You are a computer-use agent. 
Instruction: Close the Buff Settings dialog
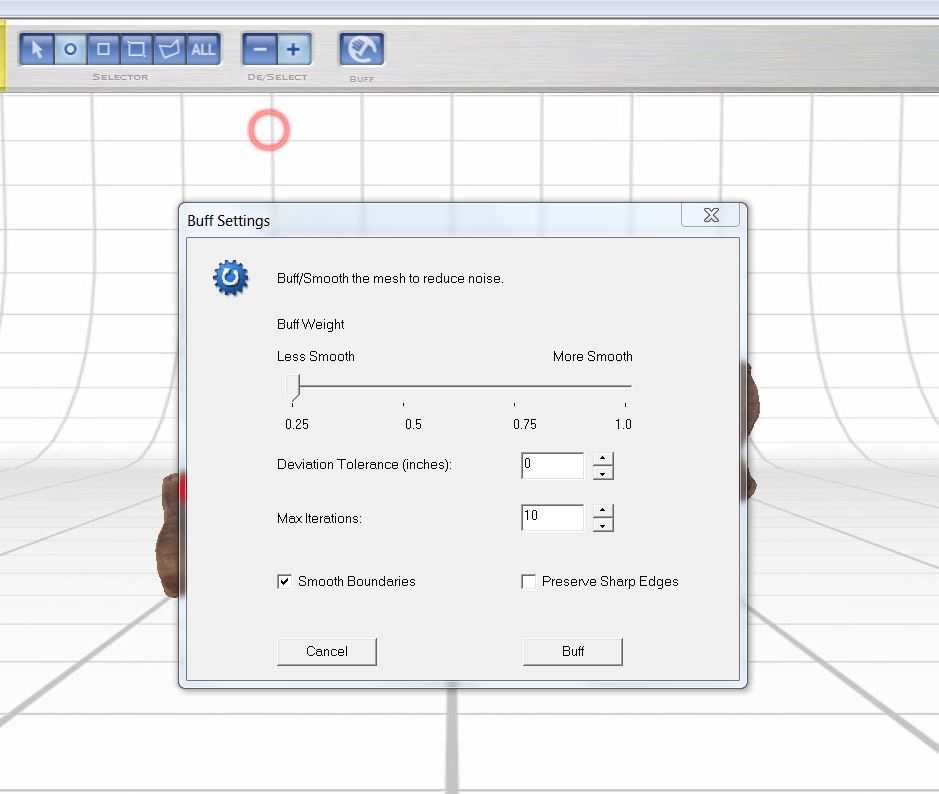(711, 215)
